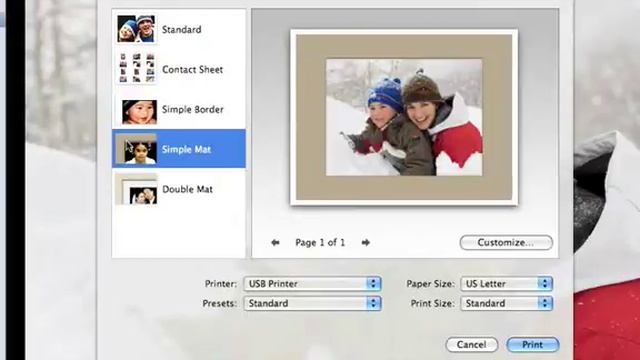
Task: Click the 'Simple Border' label
Action: click(193, 109)
